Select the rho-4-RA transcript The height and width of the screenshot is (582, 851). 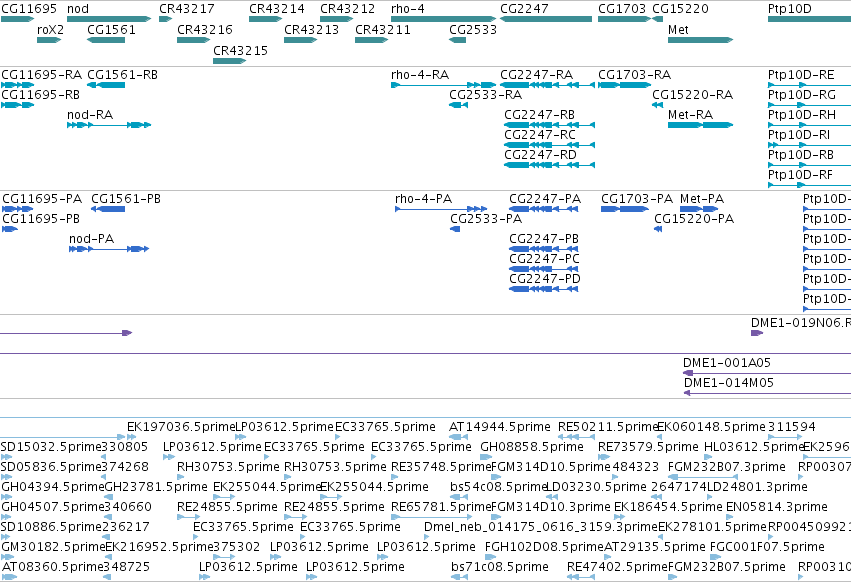click(x=444, y=85)
